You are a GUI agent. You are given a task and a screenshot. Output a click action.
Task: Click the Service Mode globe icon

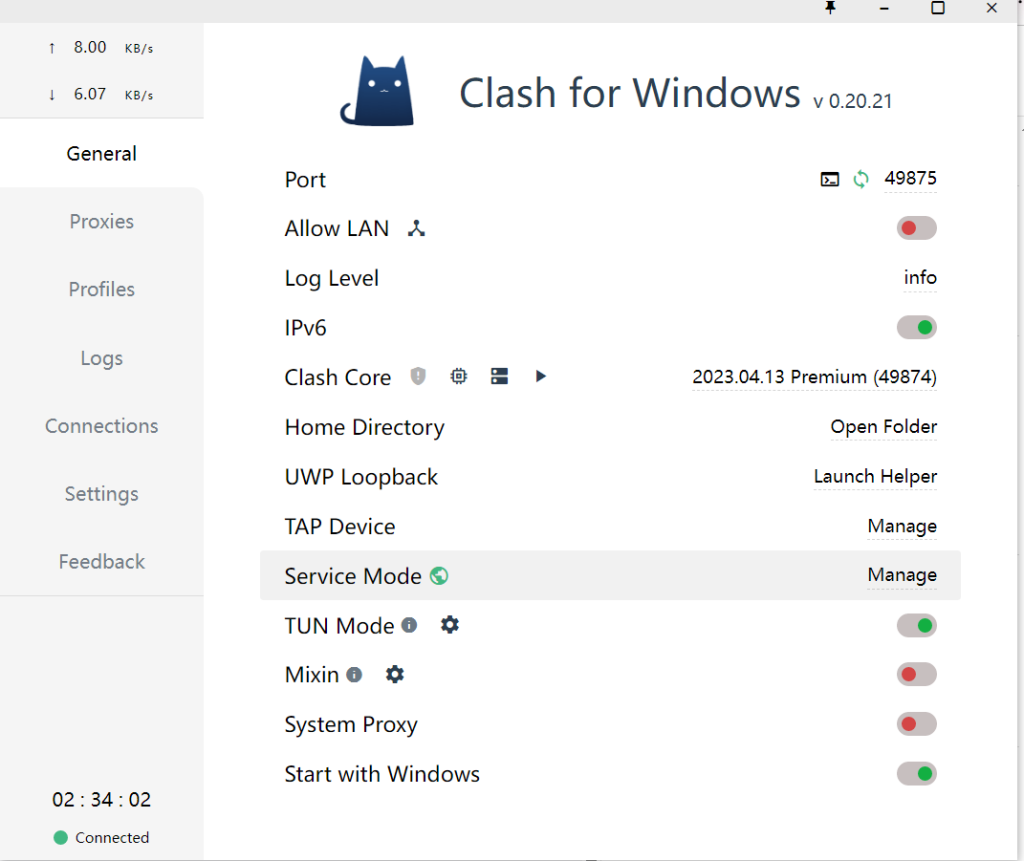pyautogui.click(x=439, y=576)
